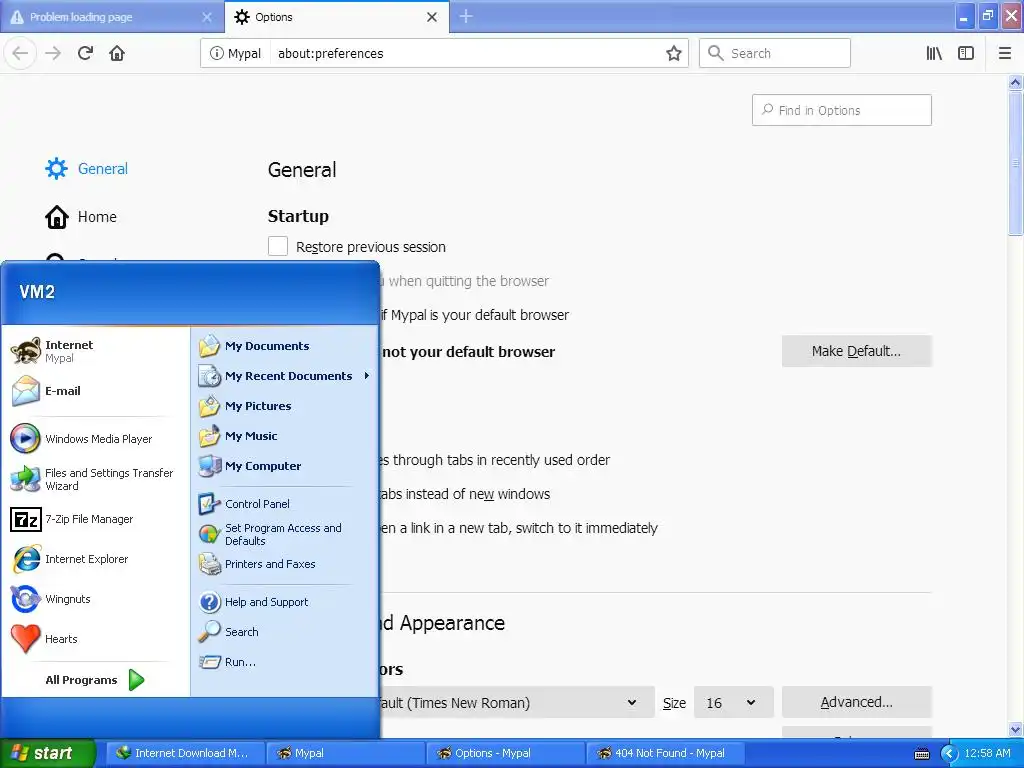Click the 12:58 AM taskbar clock
This screenshot has width=1024, height=768.
point(987,753)
